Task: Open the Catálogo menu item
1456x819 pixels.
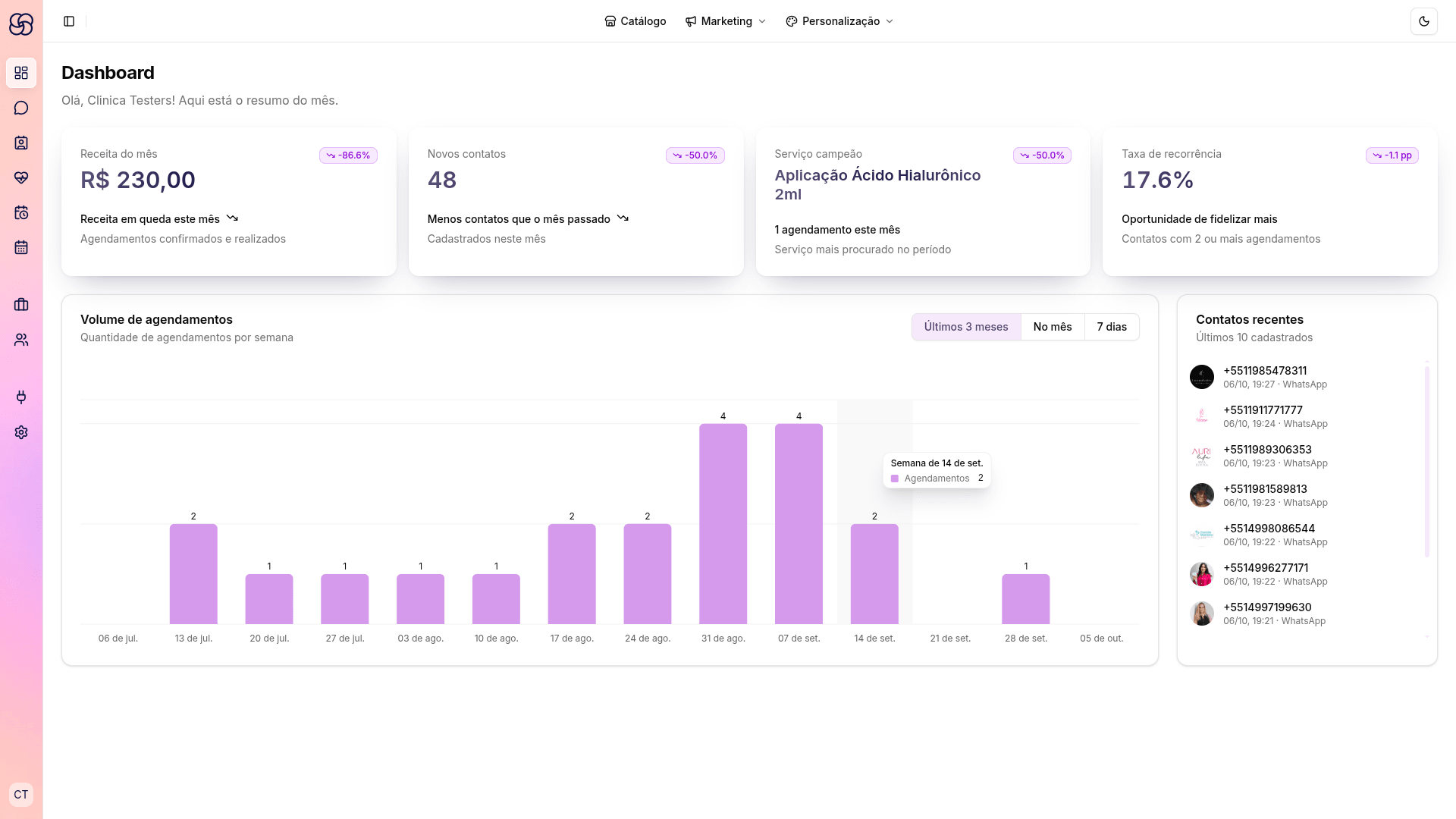Action: [635, 21]
